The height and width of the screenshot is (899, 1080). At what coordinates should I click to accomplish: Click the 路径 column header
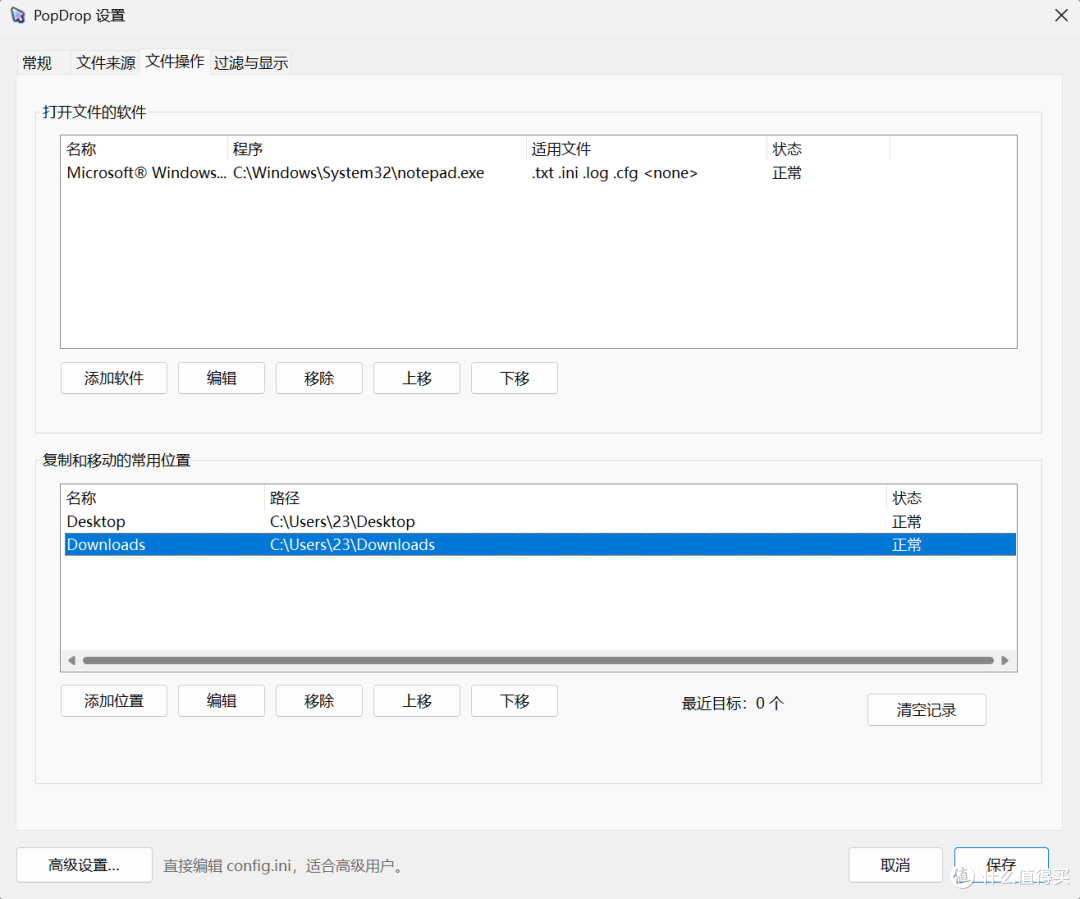point(576,498)
